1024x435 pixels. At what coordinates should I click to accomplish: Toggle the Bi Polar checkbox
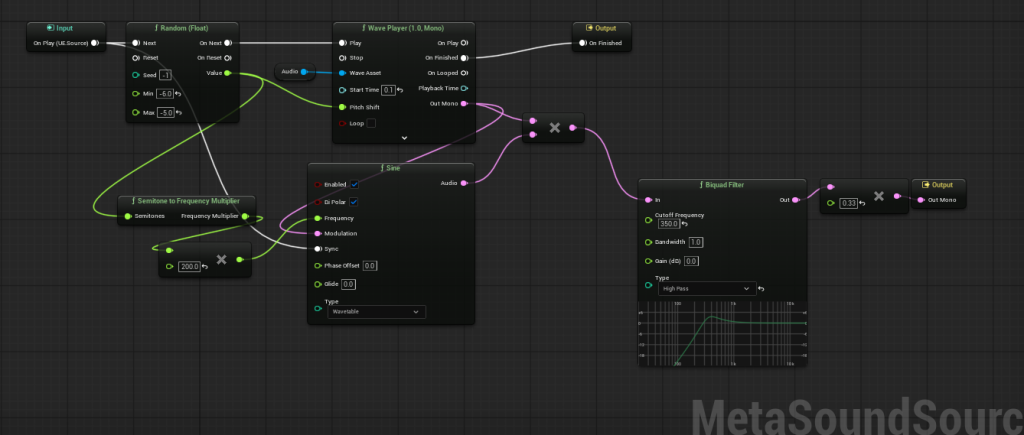tap(354, 202)
